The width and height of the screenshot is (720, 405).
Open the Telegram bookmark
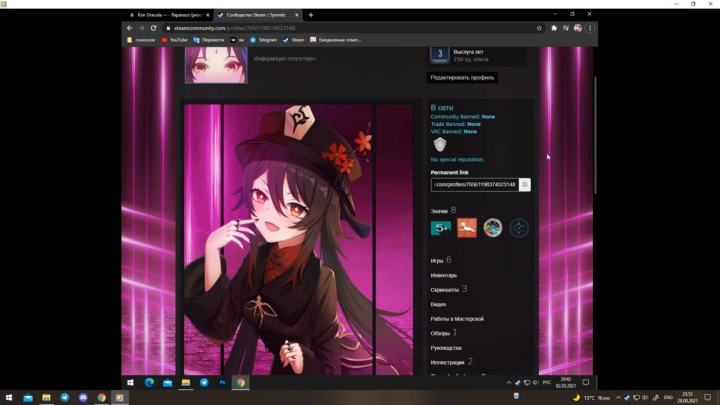(x=264, y=40)
